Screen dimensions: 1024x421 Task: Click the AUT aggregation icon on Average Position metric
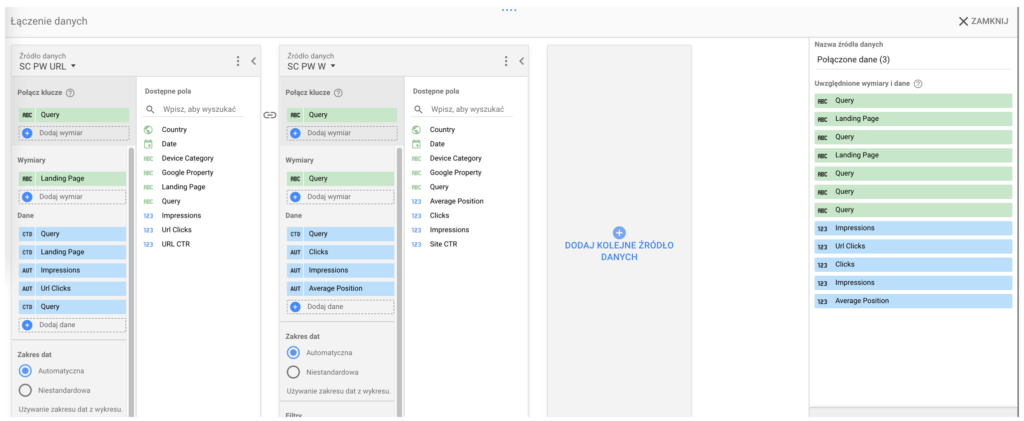click(296, 288)
